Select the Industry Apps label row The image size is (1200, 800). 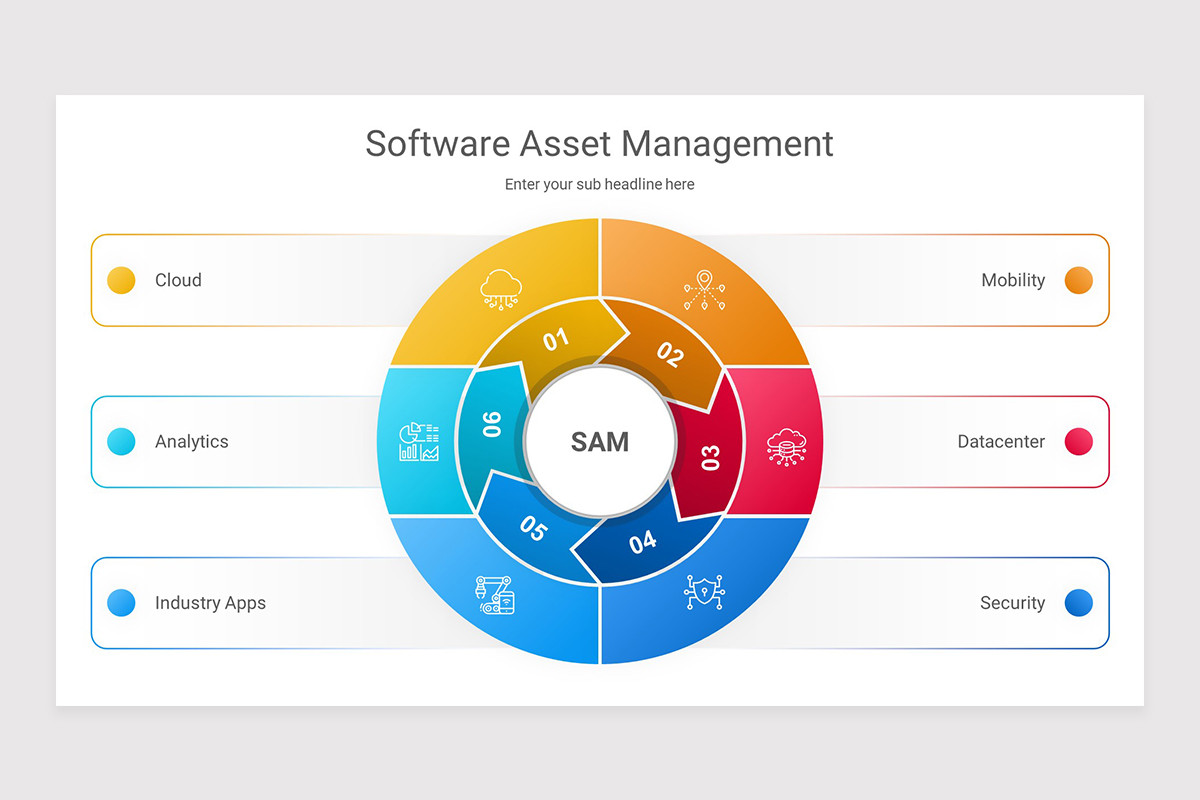tap(210, 603)
